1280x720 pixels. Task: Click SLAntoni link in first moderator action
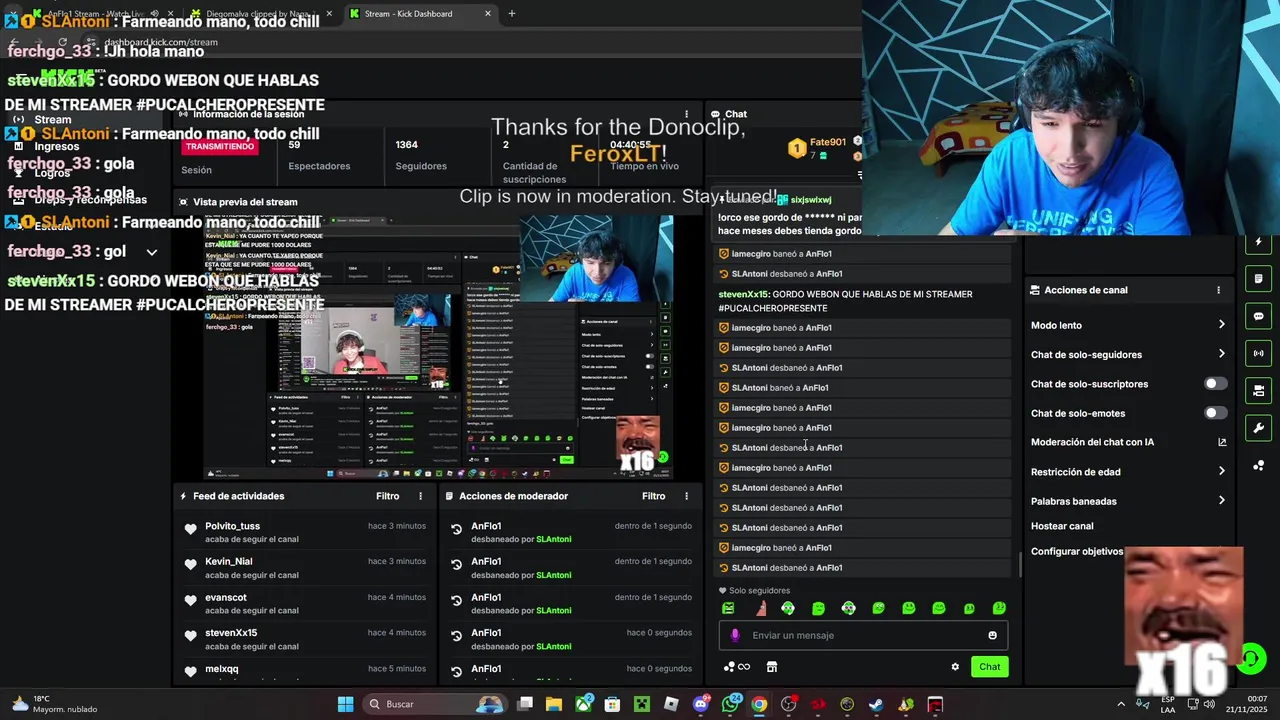tap(554, 539)
